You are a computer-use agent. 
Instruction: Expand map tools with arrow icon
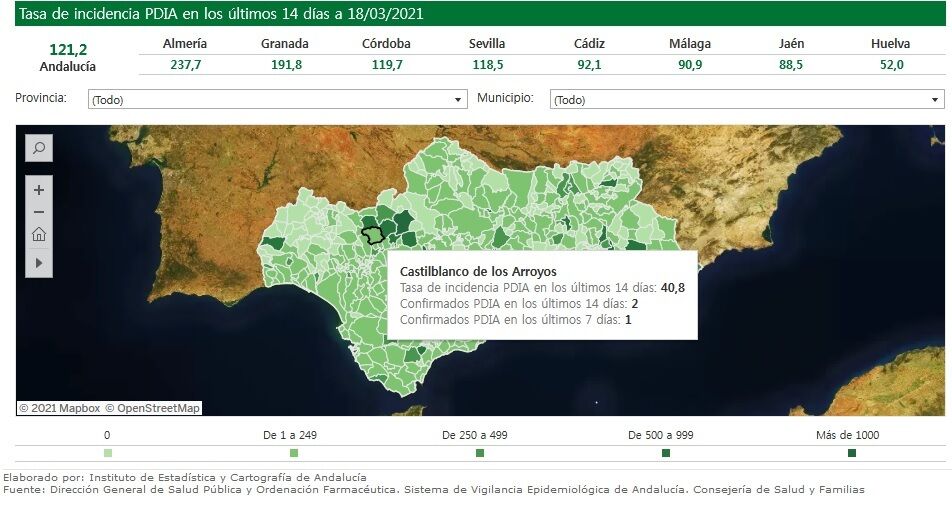[39, 262]
